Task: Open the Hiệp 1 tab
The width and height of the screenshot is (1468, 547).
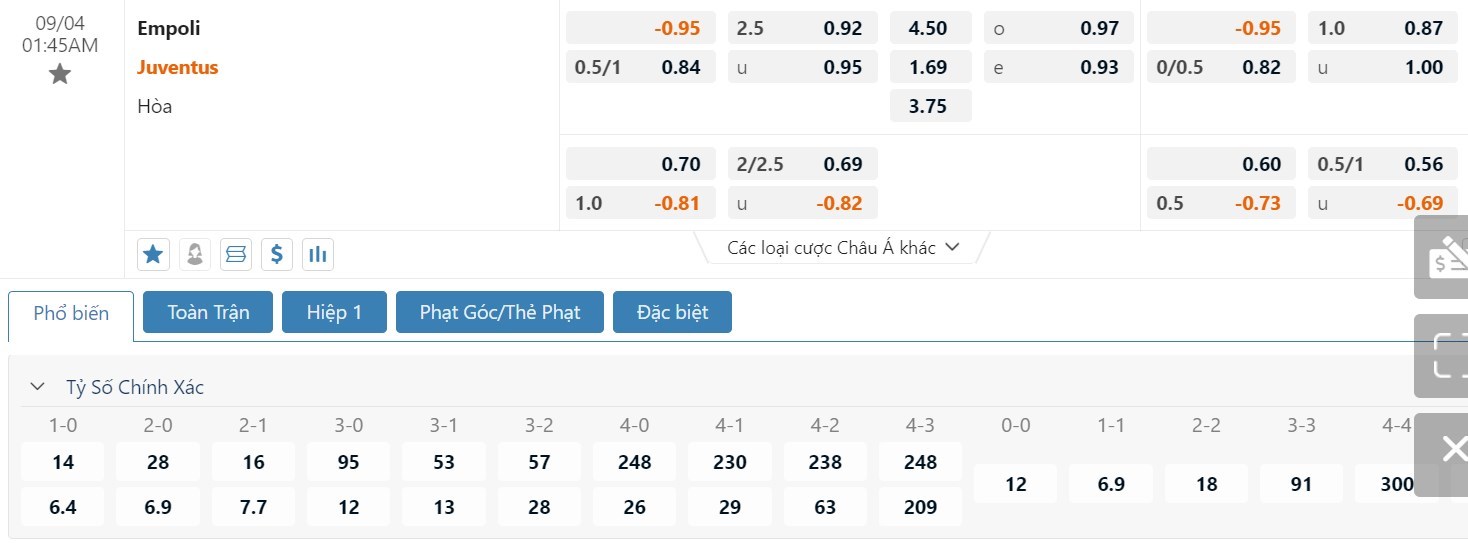Action: point(334,312)
